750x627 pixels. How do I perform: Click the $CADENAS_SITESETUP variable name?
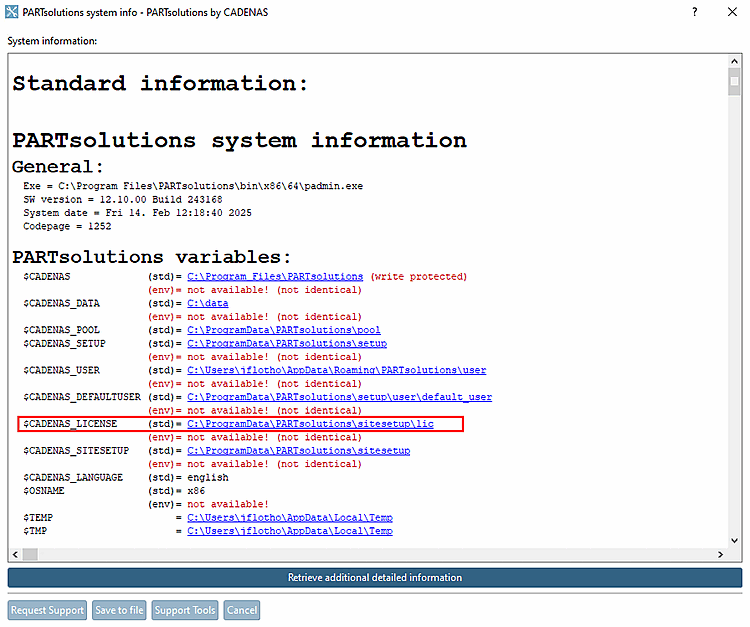tap(76, 451)
